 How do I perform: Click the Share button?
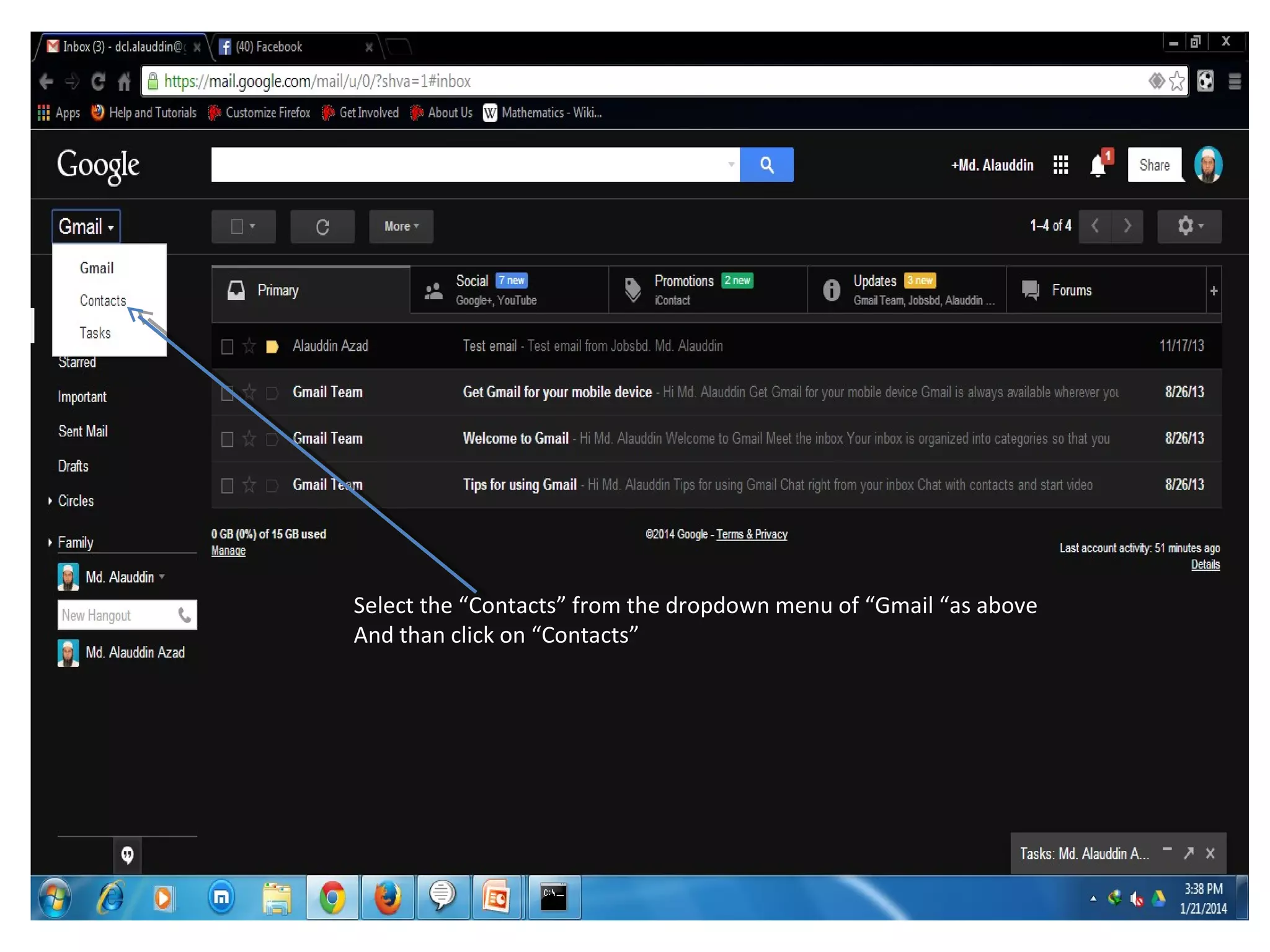click(1154, 165)
